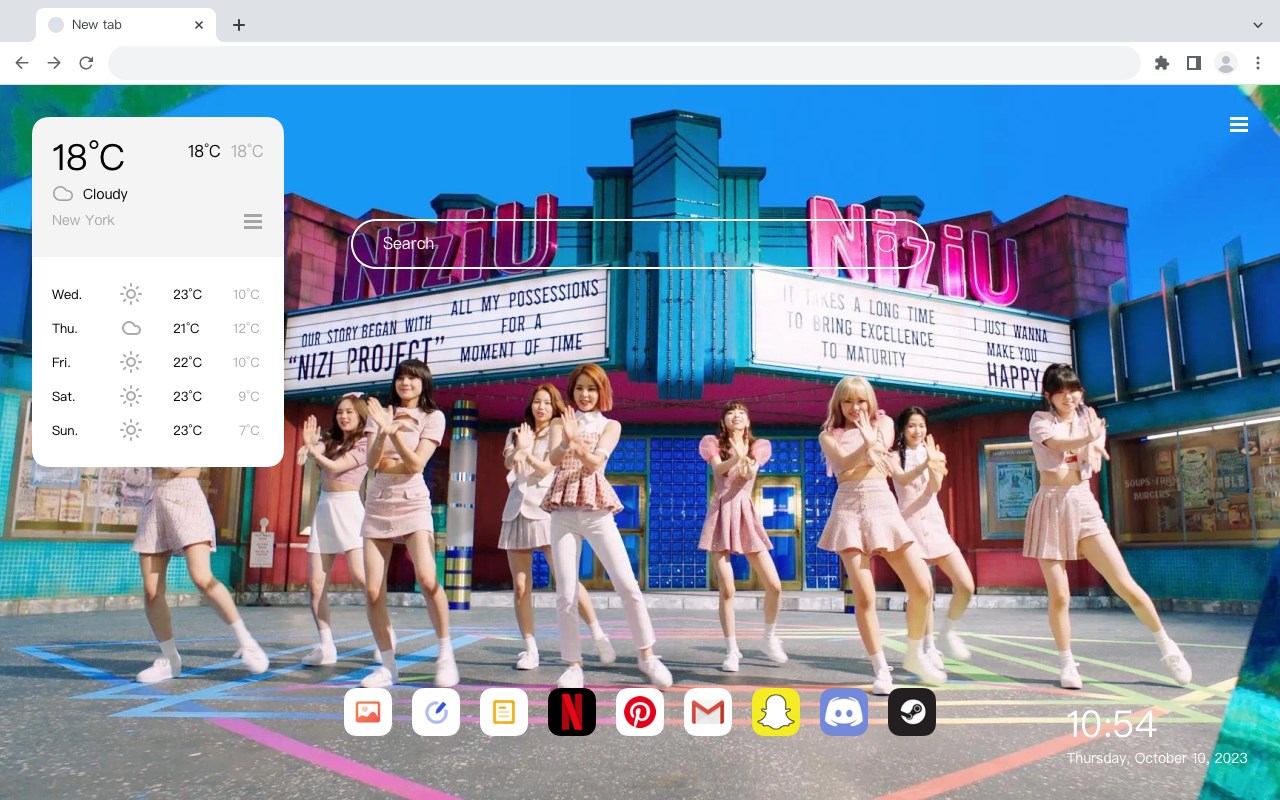The image size is (1280, 800).
Task: Click the New York location label
Action: click(x=83, y=220)
